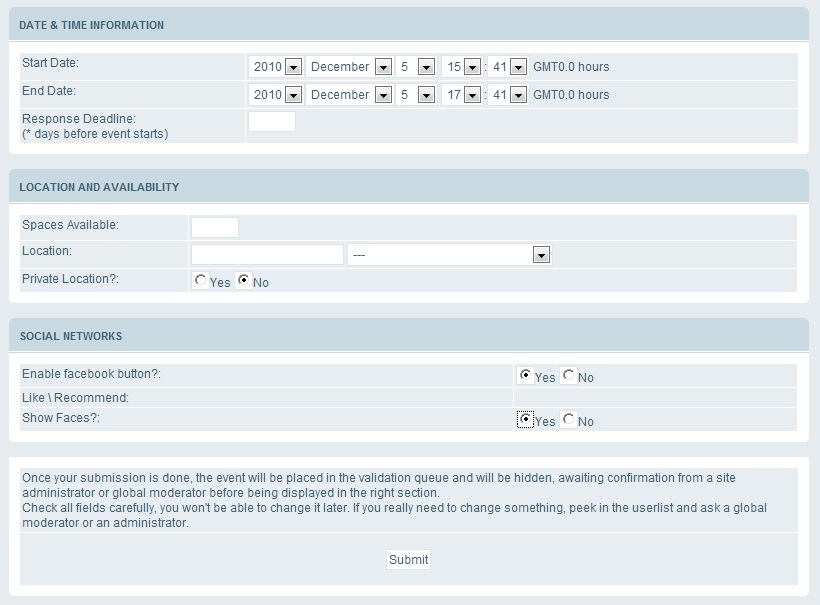Select No for Enable facebook button
This screenshot has width=820, height=605.
569,376
